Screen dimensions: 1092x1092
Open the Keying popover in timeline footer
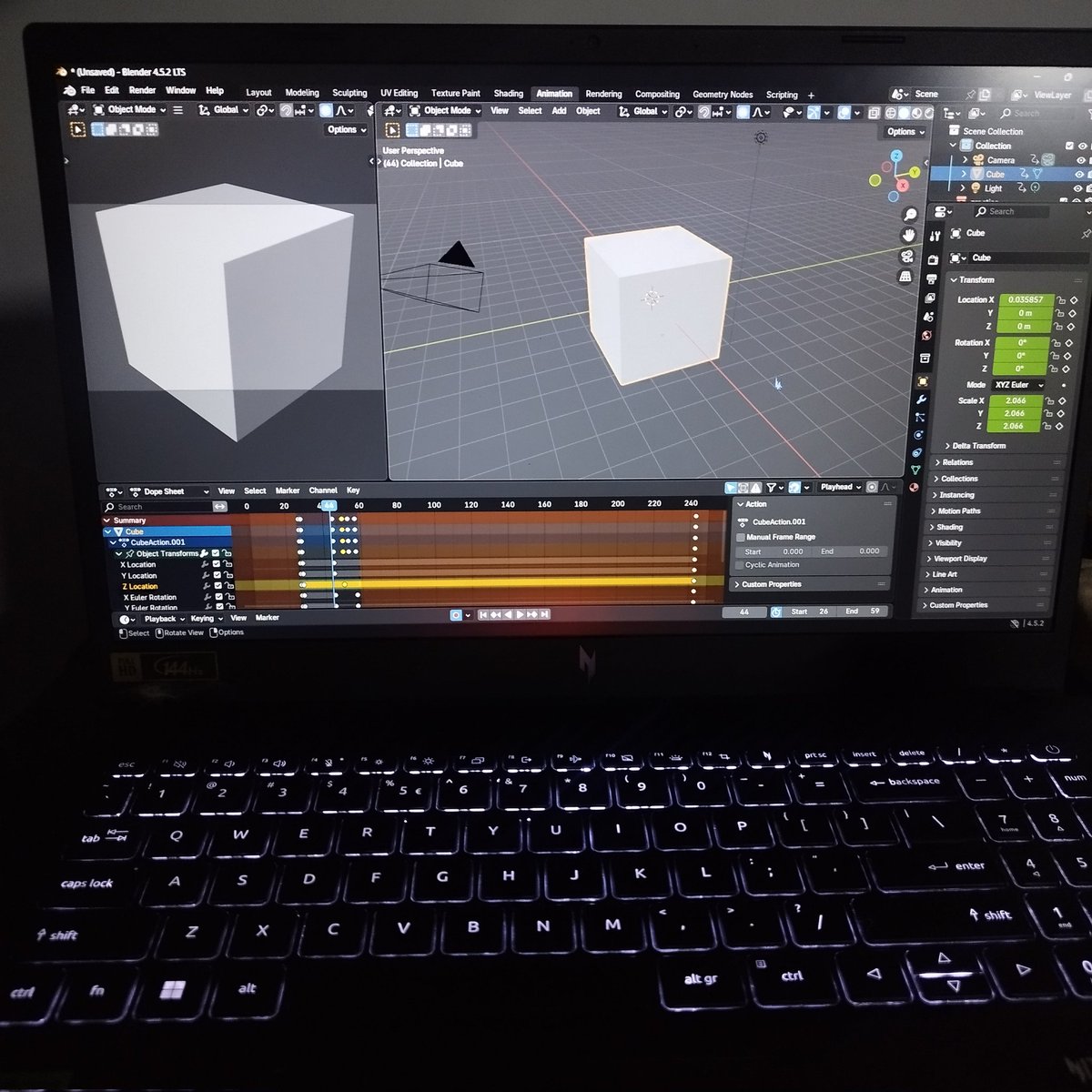click(x=206, y=619)
